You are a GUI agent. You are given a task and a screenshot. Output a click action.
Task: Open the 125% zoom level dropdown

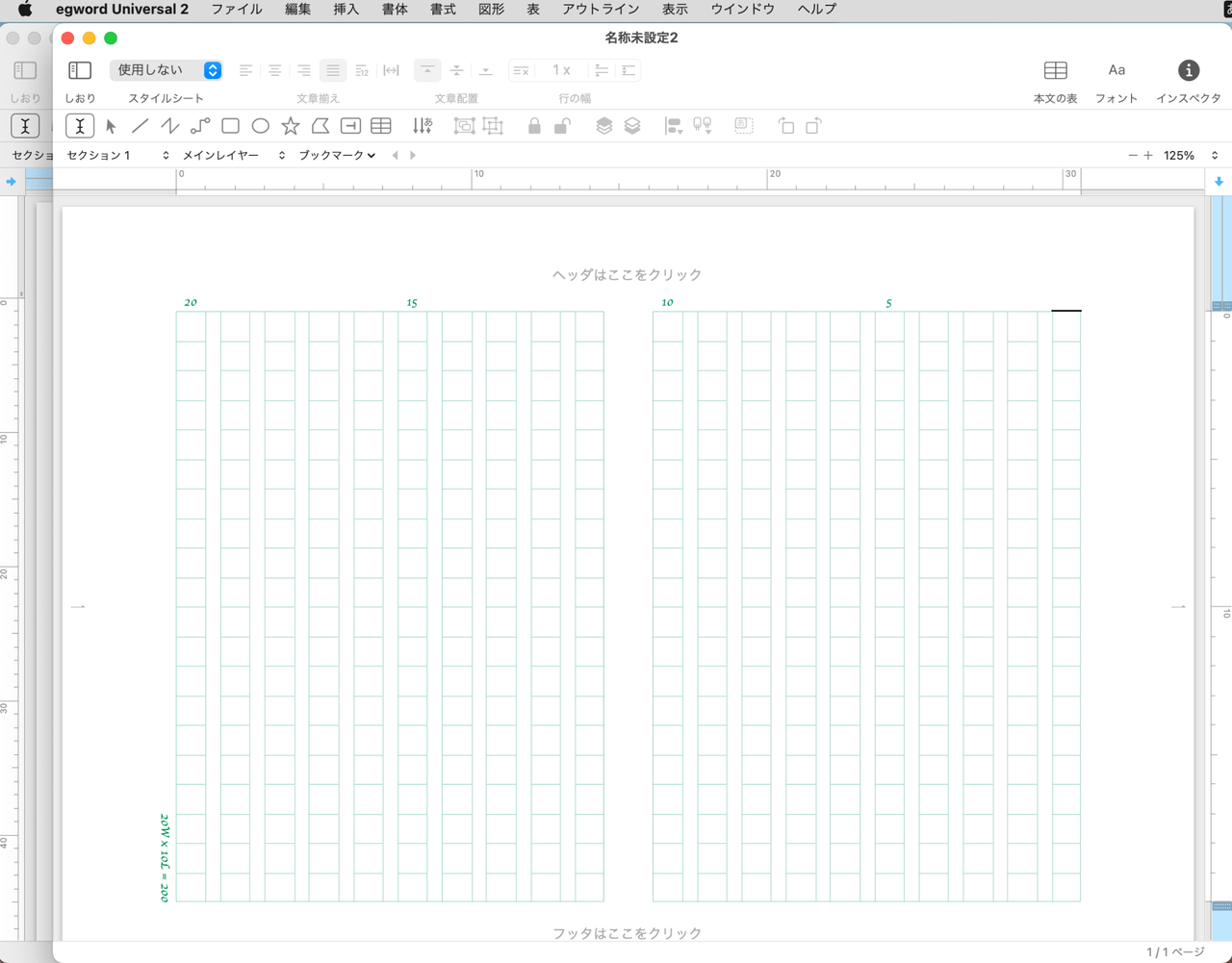[x=1191, y=155]
